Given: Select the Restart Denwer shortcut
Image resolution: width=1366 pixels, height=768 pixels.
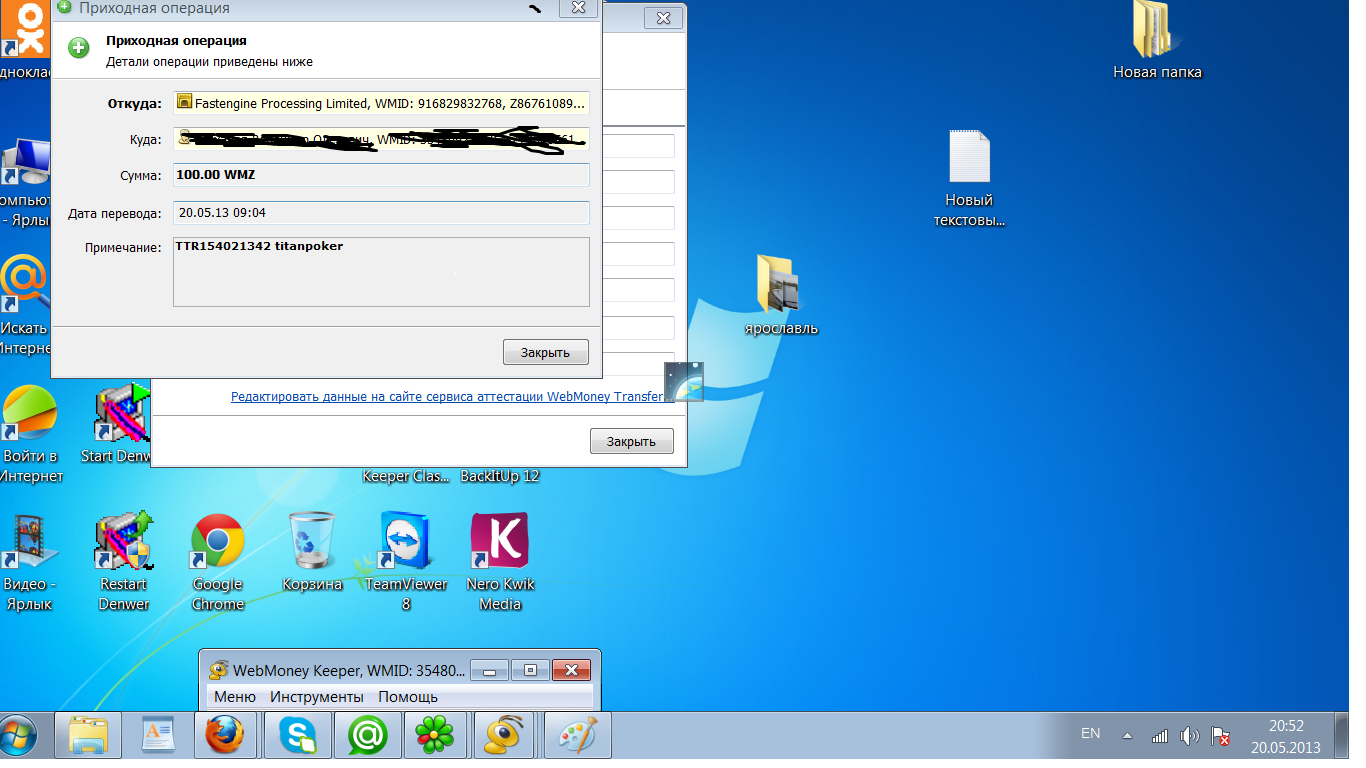Looking at the screenshot, I should [124, 562].
